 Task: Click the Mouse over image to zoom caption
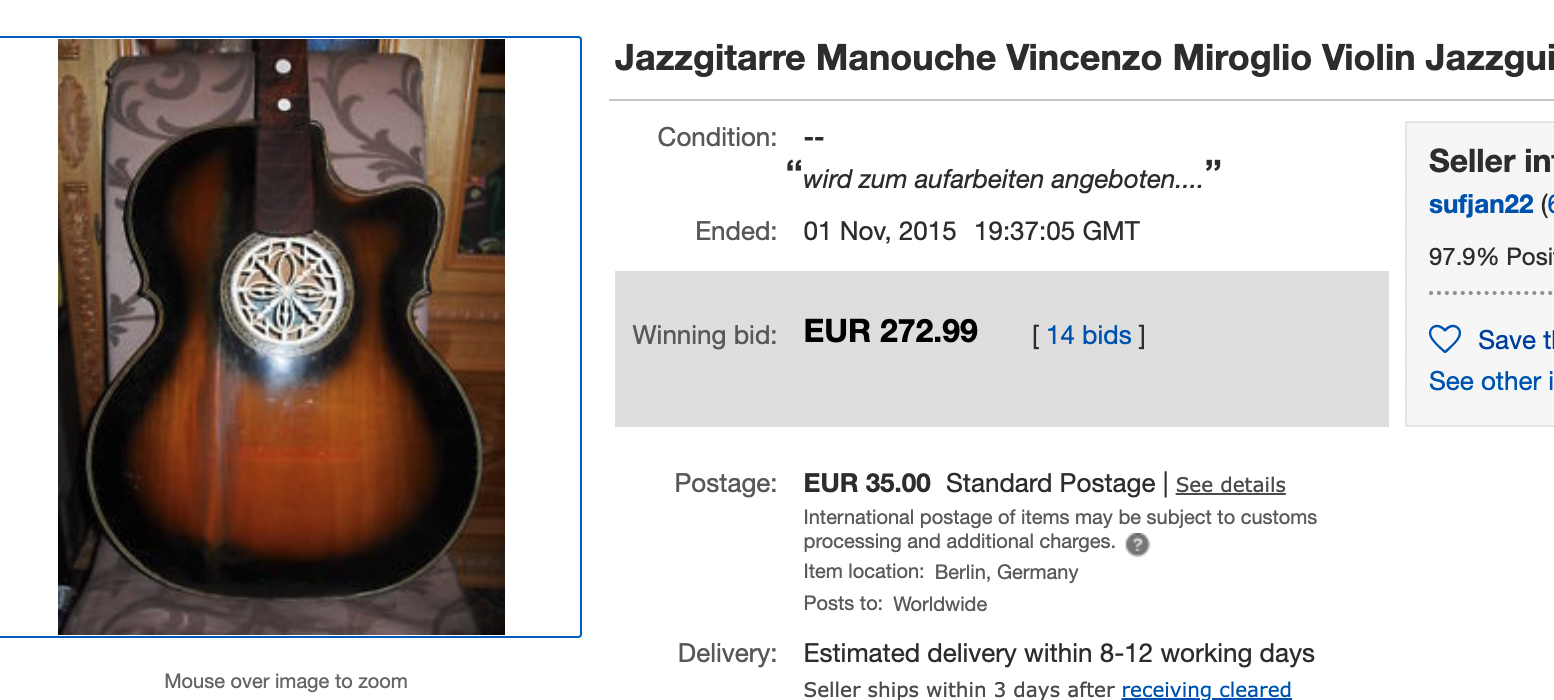click(x=286, y=682)
